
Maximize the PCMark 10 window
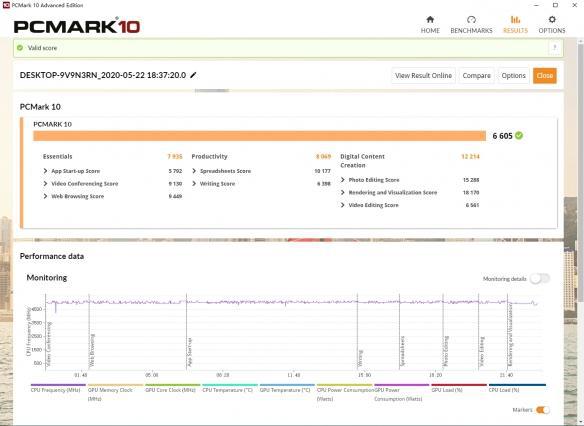[x=555, y=5]
